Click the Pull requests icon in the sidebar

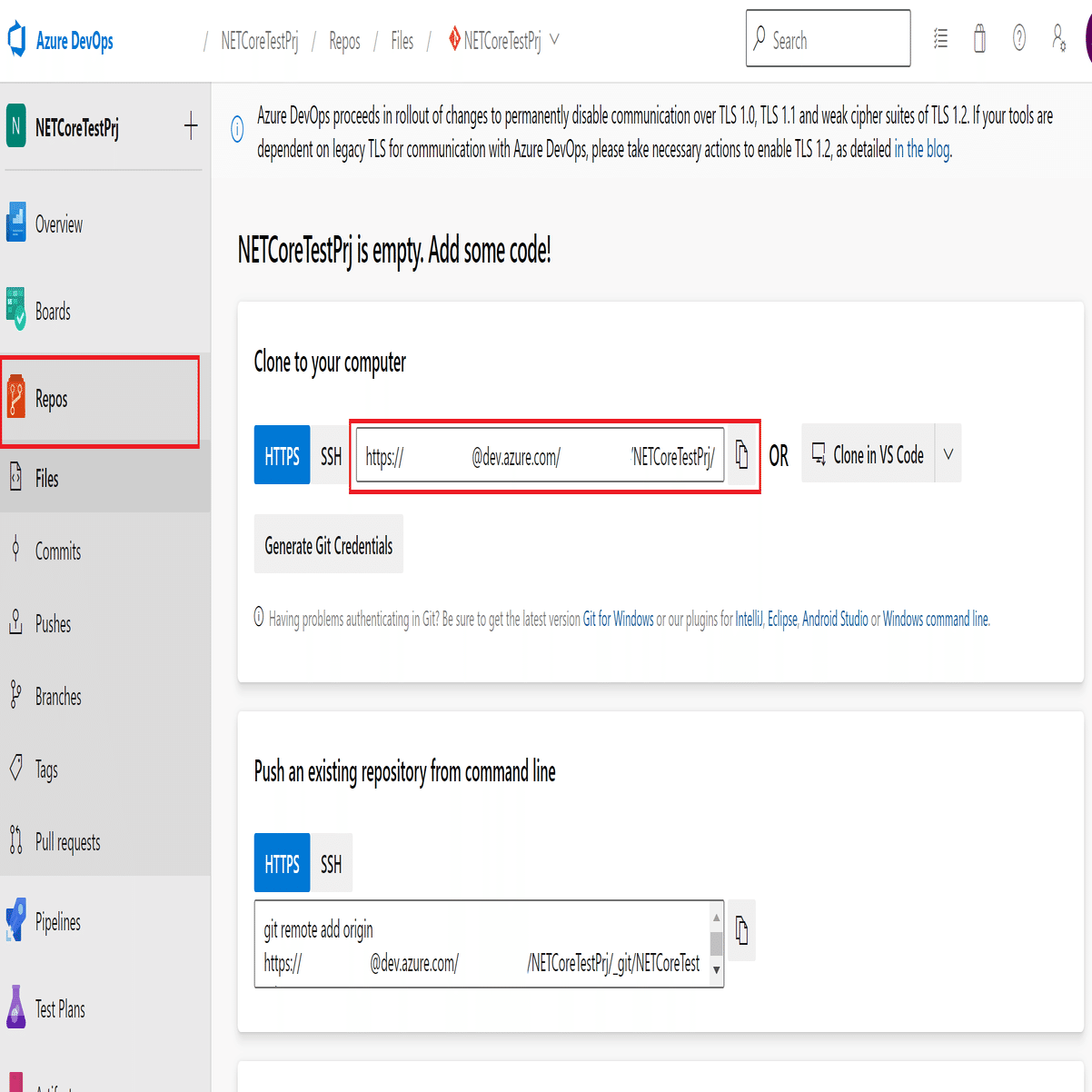tap(15, 840)
